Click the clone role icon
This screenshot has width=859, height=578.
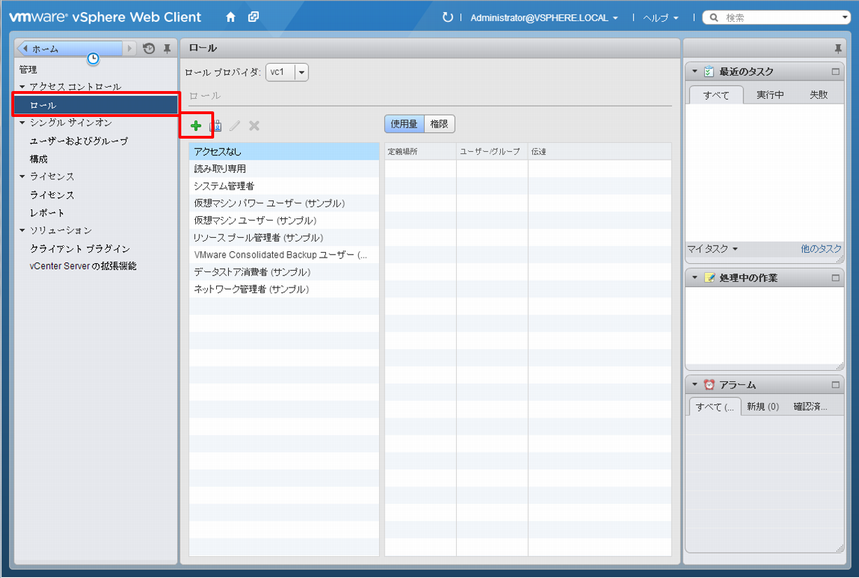coord(216,126)
